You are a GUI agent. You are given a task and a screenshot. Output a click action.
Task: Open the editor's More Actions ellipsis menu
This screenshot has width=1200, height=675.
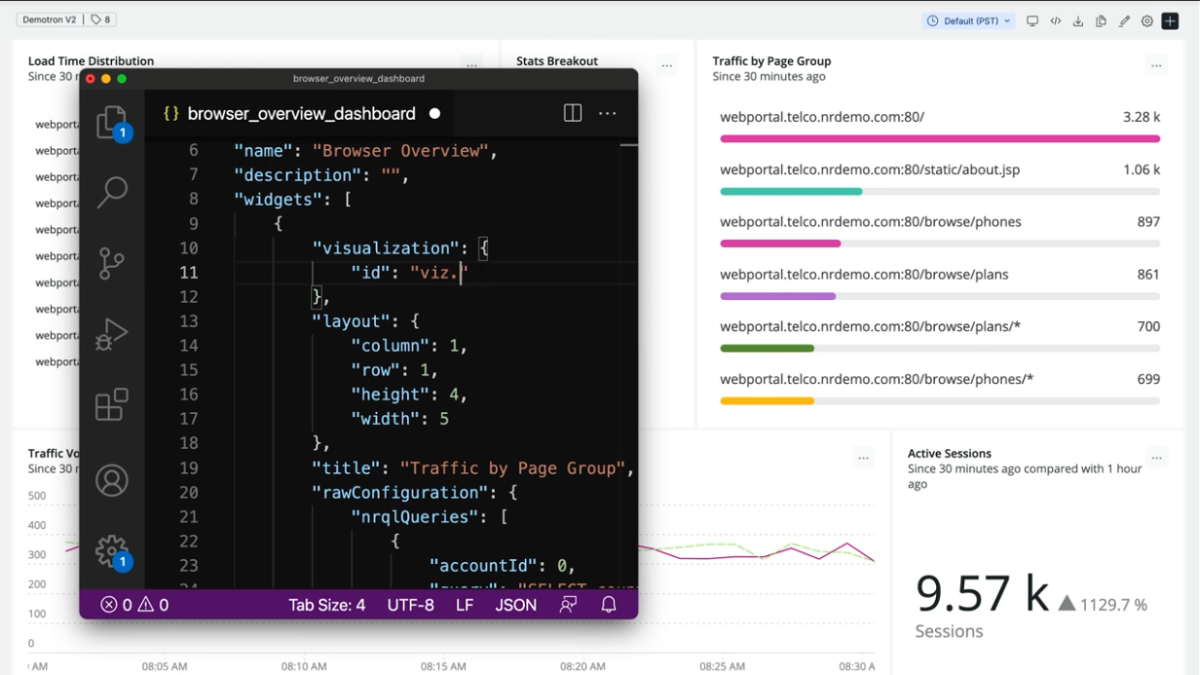[x=607, y=113]
